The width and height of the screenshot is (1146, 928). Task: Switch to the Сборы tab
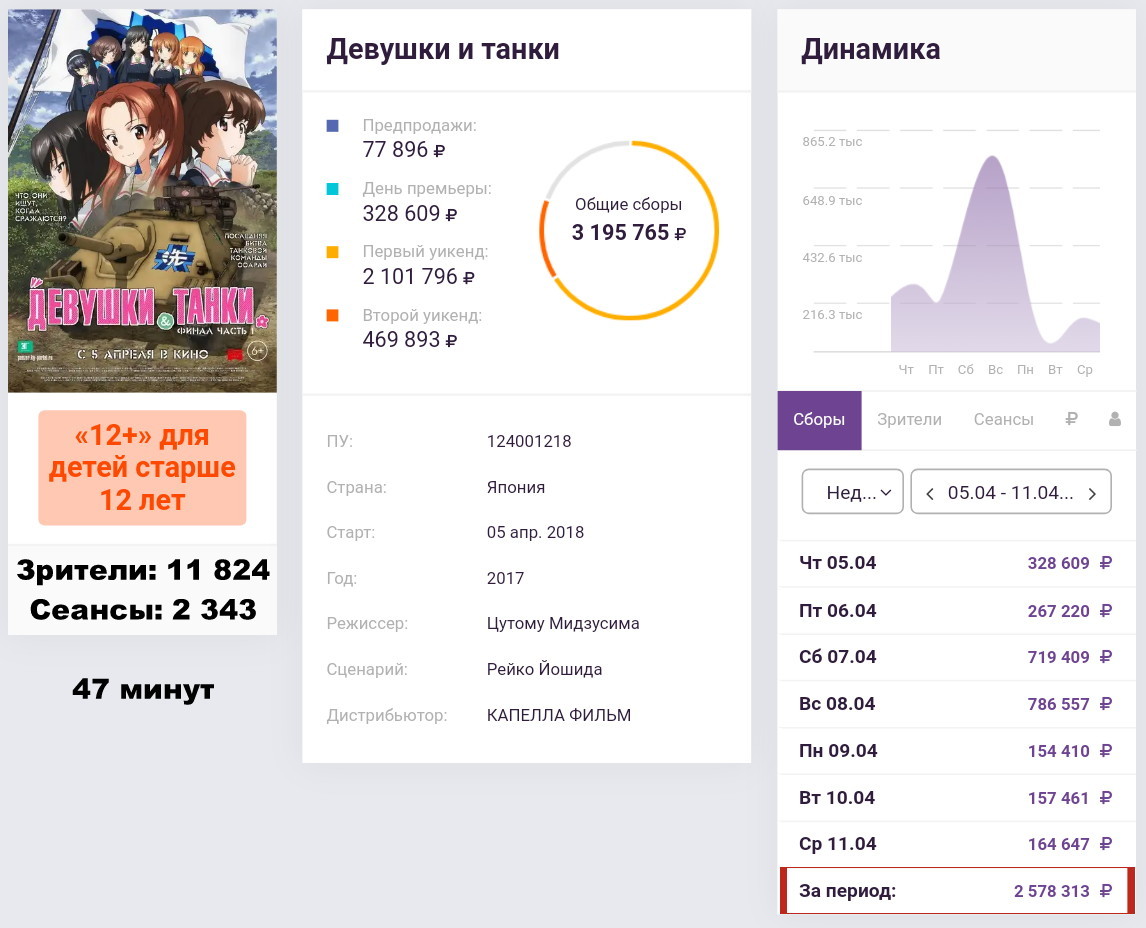pos(819,420)
